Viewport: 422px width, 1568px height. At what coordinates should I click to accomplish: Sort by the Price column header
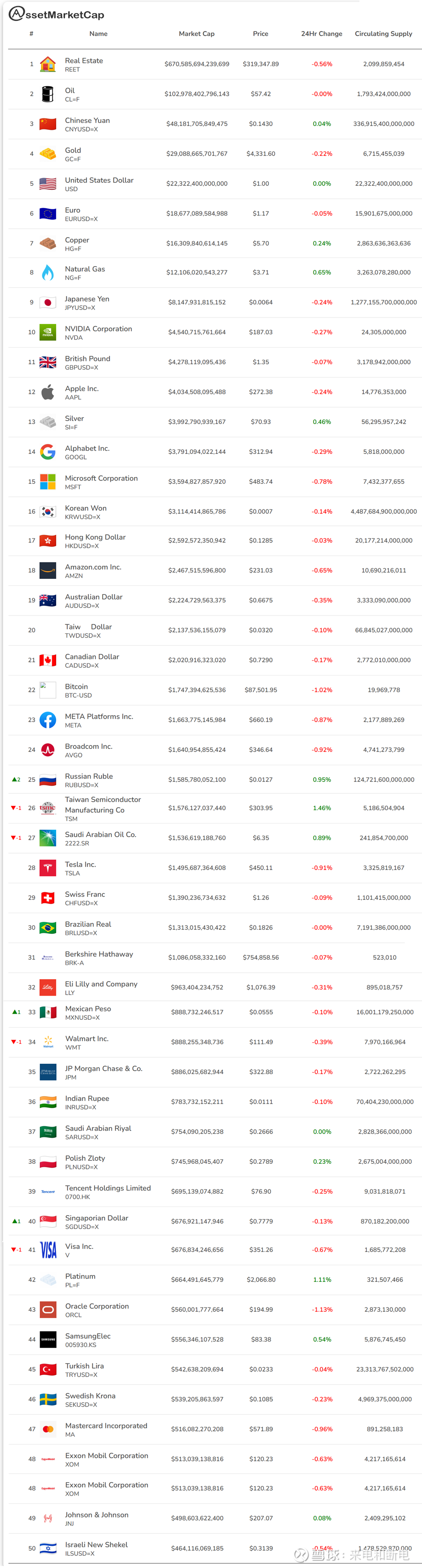[261, 34]
